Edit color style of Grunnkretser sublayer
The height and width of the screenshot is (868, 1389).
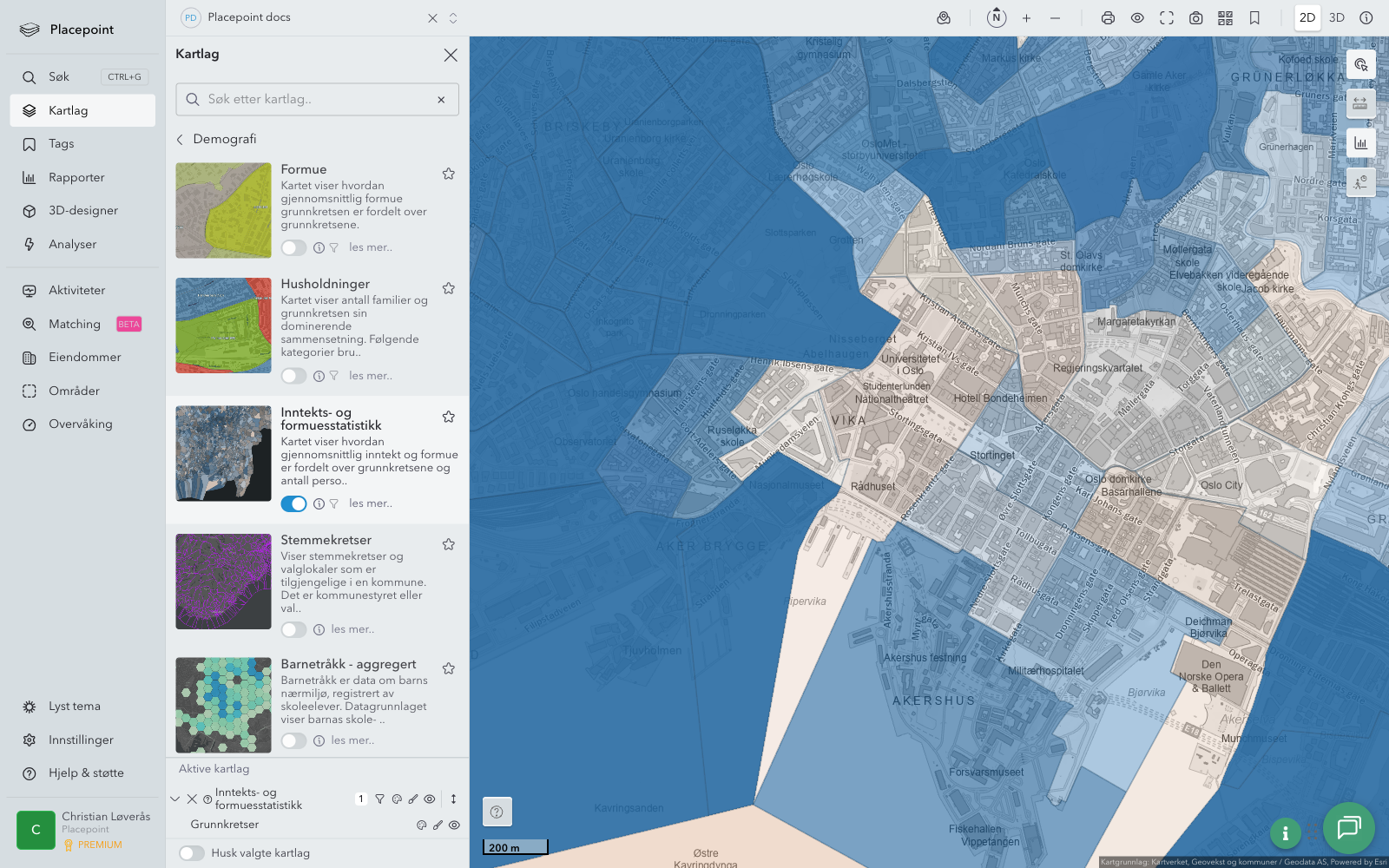pyautogui.click(x=422, y=825)
